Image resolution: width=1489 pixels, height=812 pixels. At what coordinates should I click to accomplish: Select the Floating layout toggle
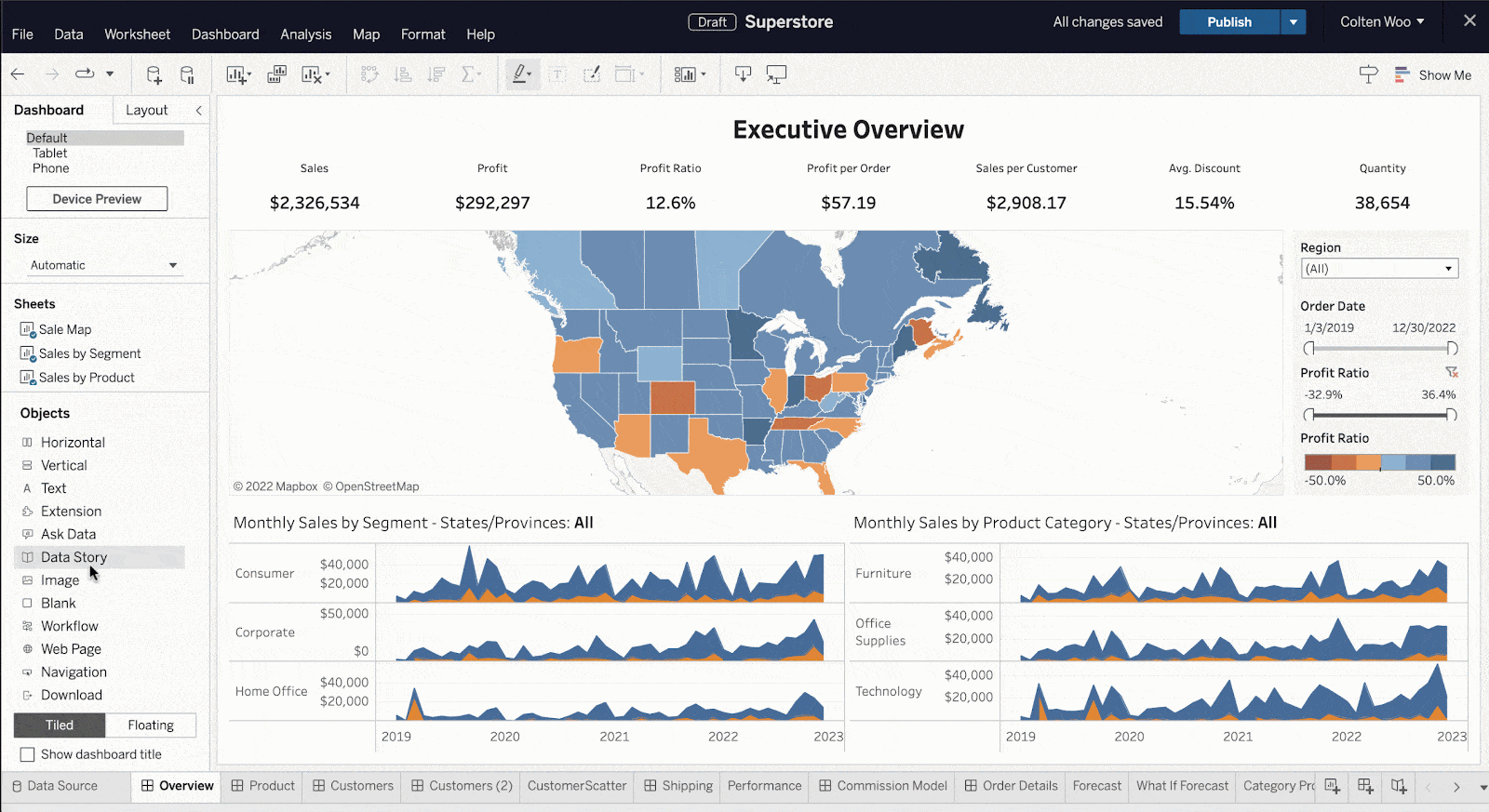click(x=151, y=725)
